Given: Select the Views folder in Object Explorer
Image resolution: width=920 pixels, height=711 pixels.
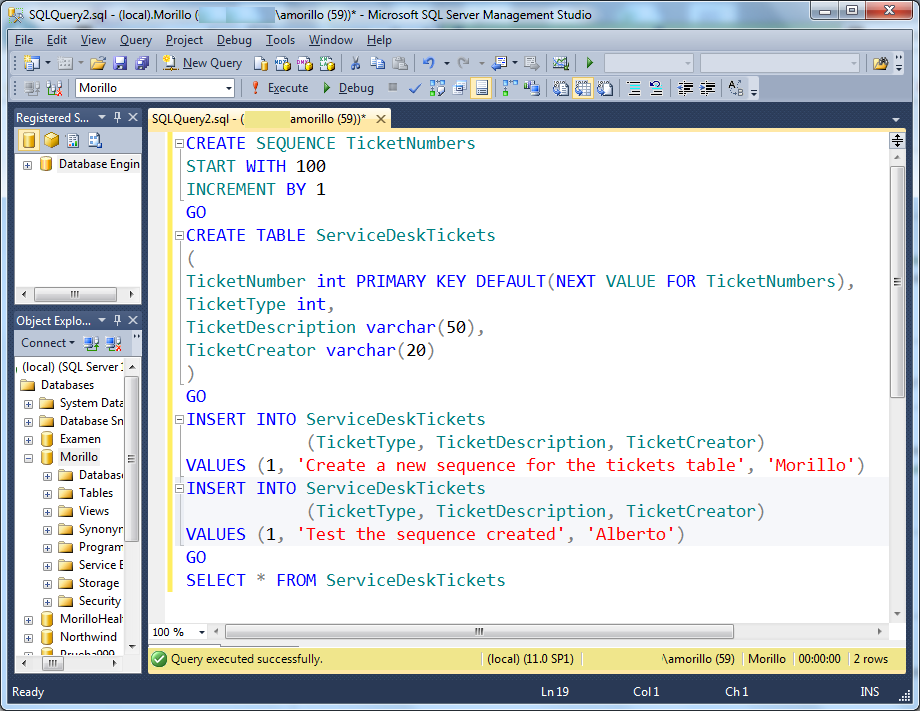Looking at the screenshot, I should point(94,512).
